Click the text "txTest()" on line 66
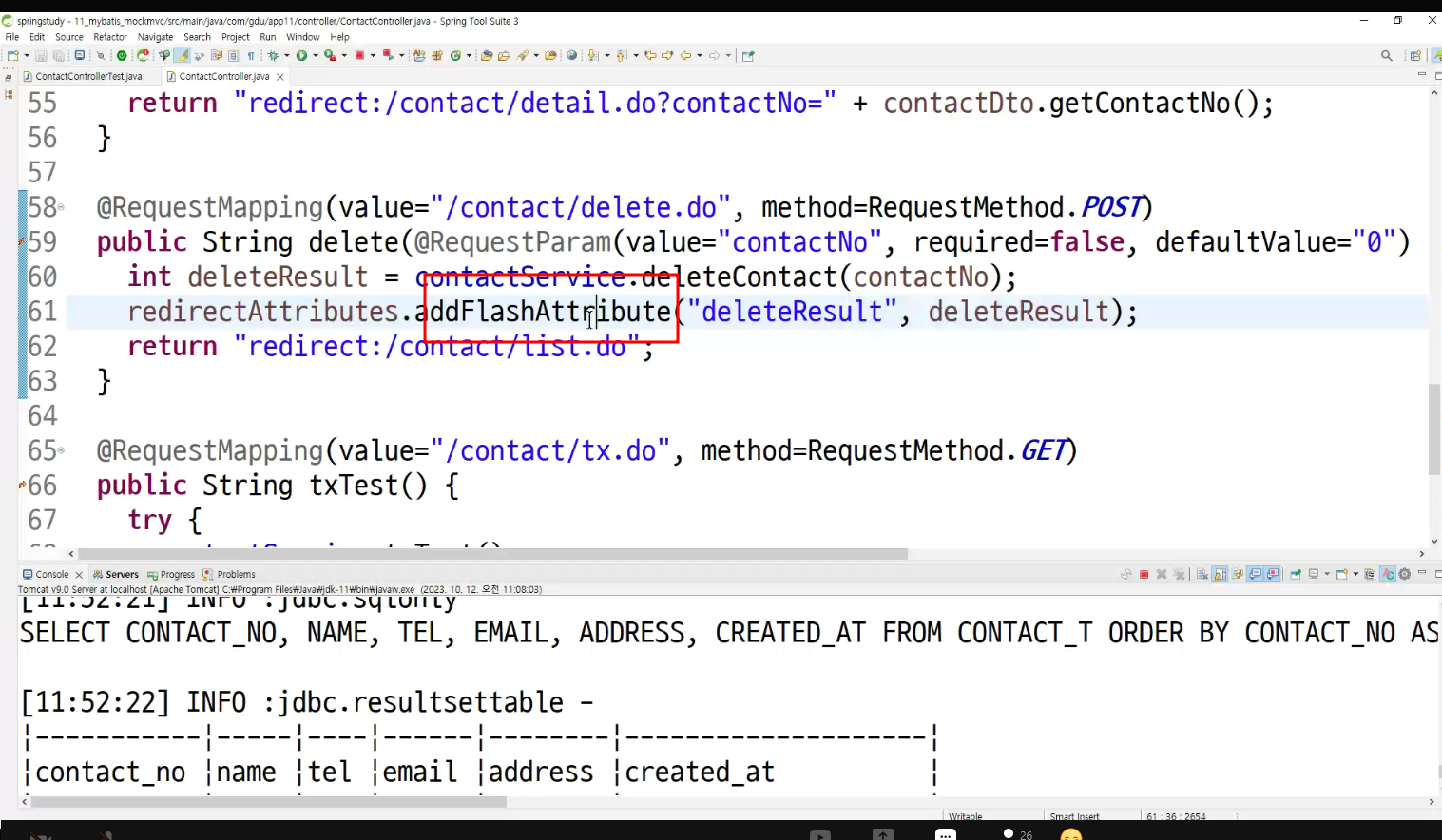 tap(368, 486)
